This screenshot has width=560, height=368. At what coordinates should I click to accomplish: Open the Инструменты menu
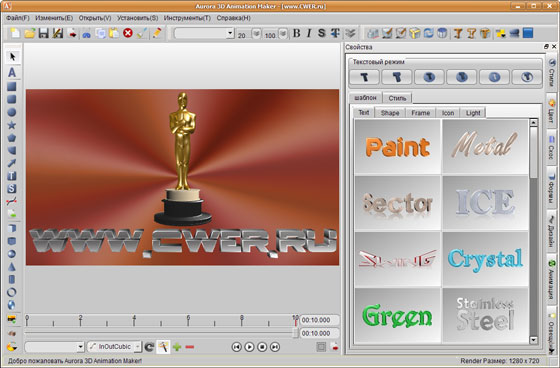pyautogui.click(x=187, y=18)
